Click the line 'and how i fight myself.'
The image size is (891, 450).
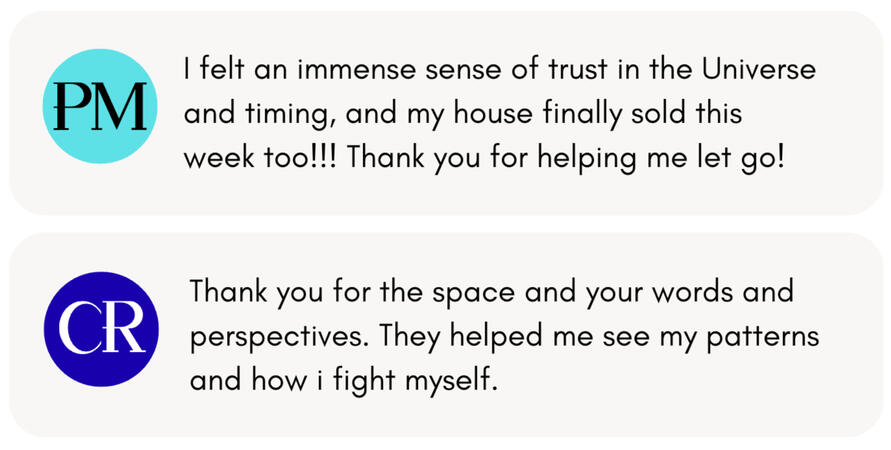pyautogui.click(x=344, y=381)
